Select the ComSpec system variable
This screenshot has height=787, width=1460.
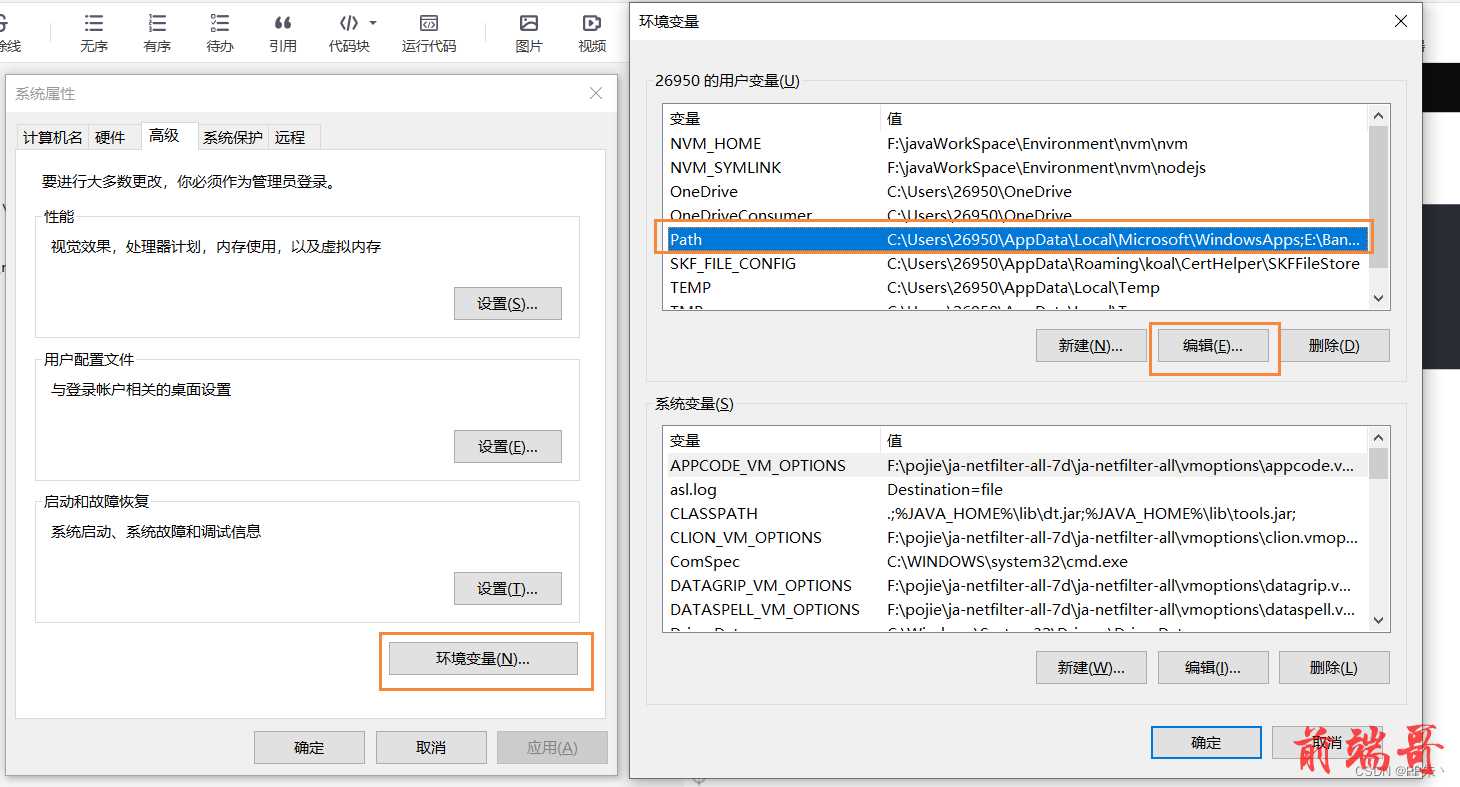tap(1015, 561)
